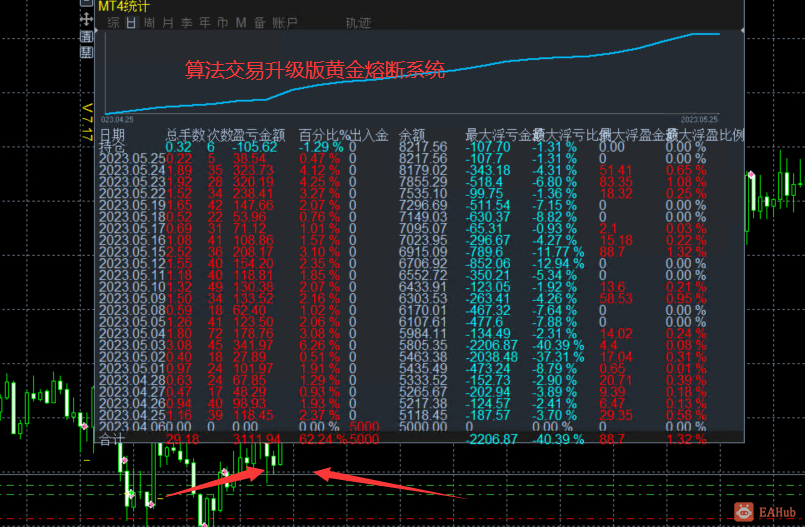805x527 pixels.
Task: Click profit value 341.97
Action: click(x=254, y=345)
